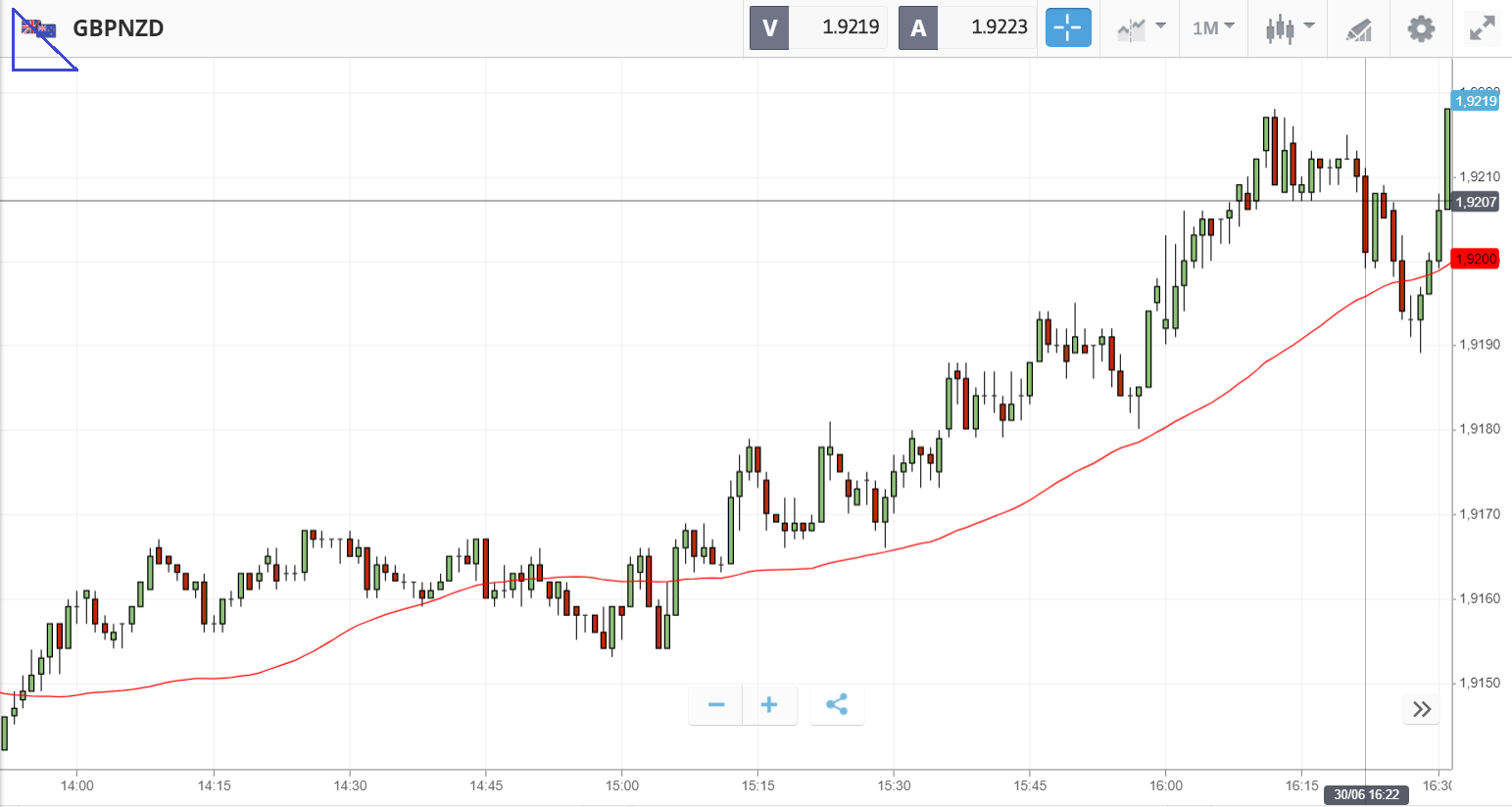
Task: Click the A buy price 1.9223 button
Action: coord(967,27)
